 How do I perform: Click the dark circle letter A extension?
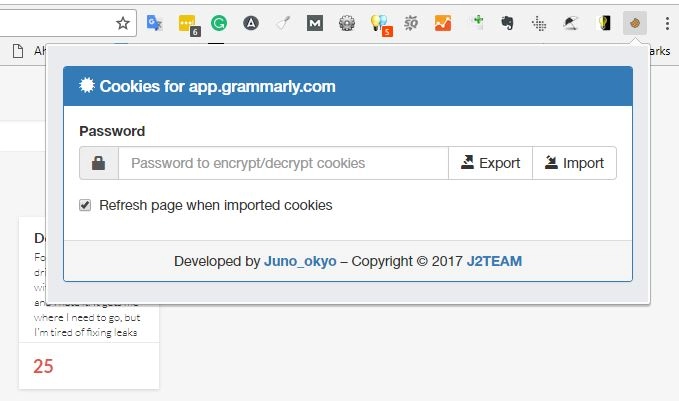pos(251,23)
